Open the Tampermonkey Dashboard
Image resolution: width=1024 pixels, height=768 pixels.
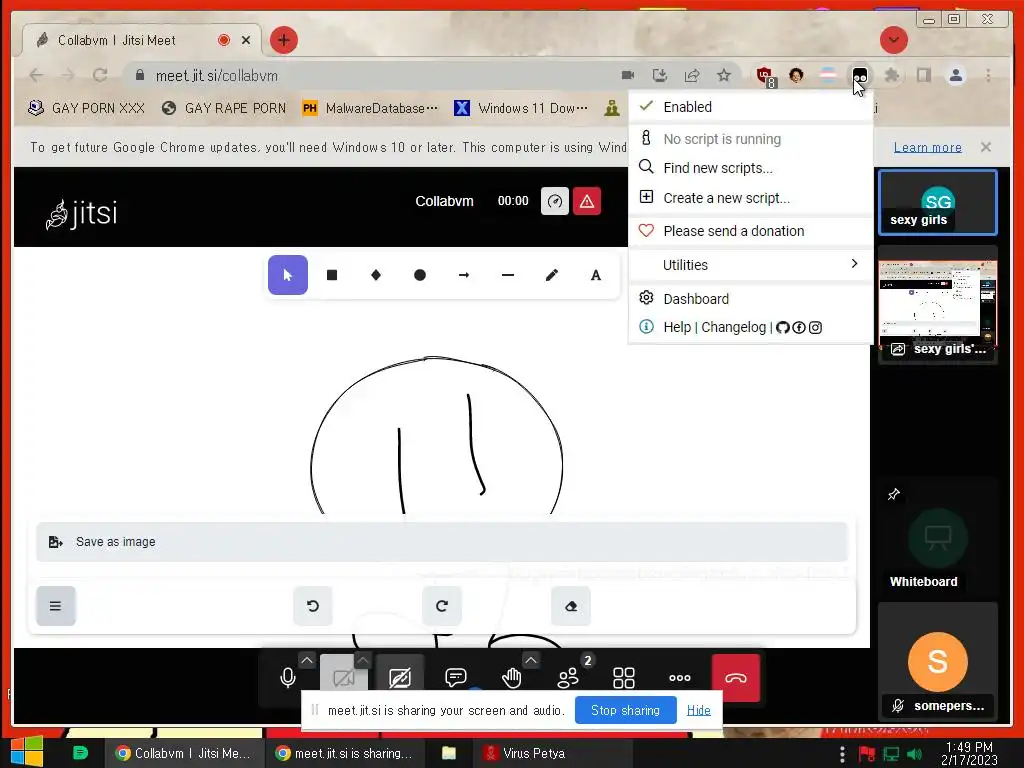(750, 298)
